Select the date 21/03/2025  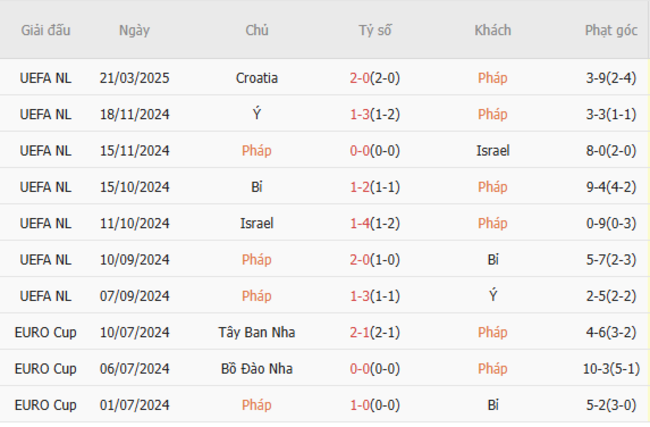[x=134, y=78]
